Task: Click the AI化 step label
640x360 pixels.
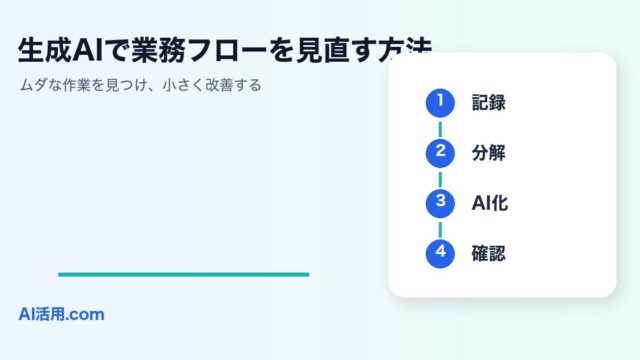Action: coord(490,203)
